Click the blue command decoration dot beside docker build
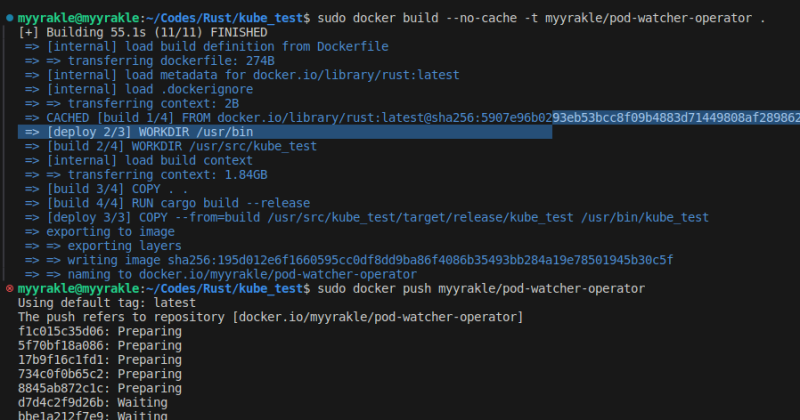Viewport: 800px width, 420px height. pos(8,17)
